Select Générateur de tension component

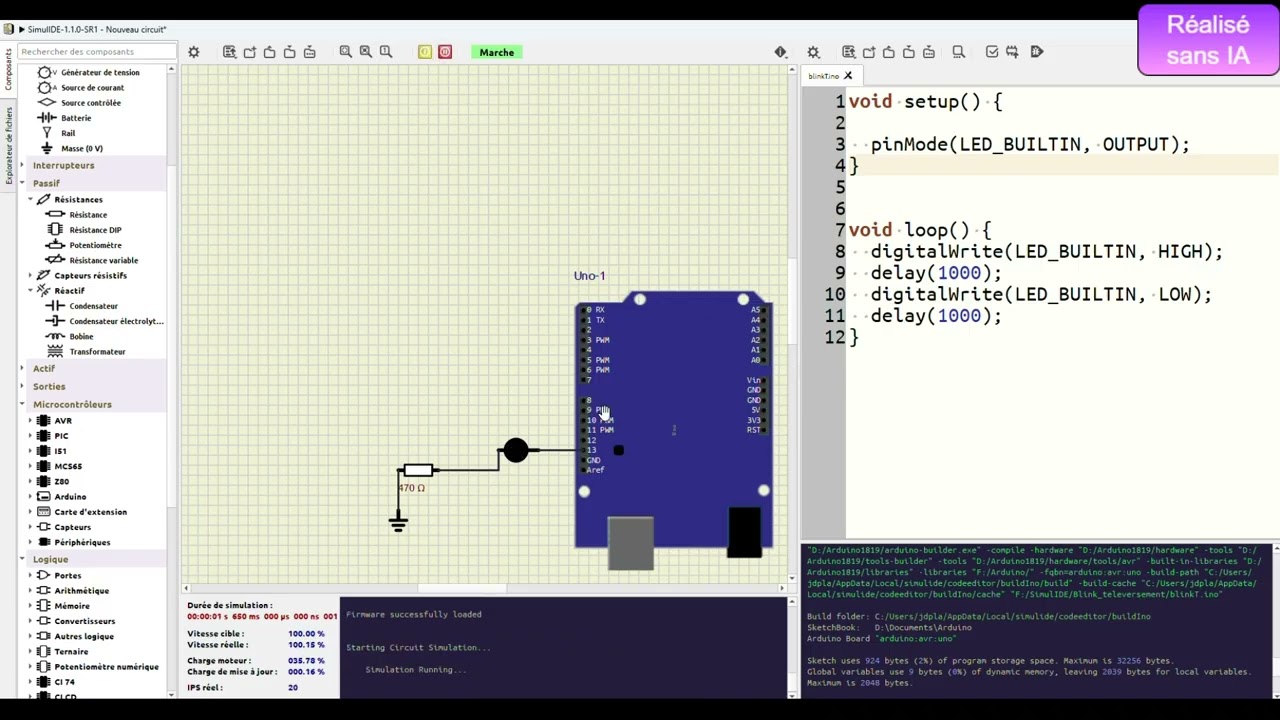click(x=100, y=72)
